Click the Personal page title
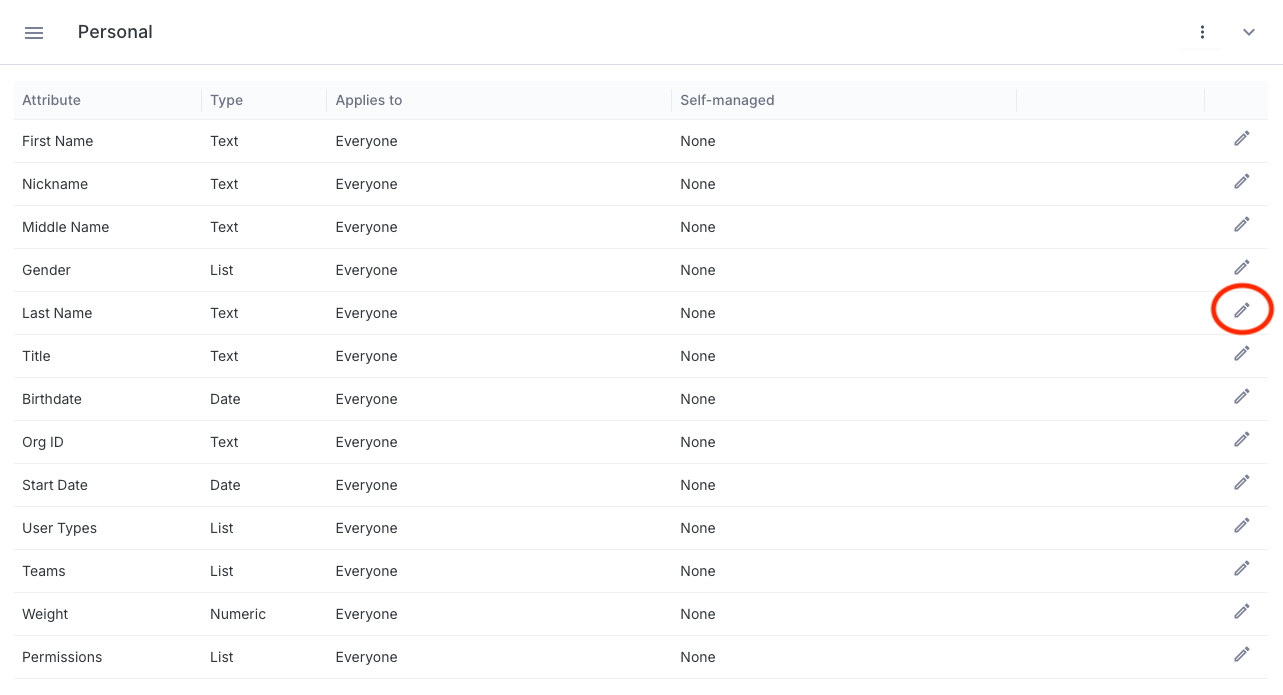The height and width of the screenshot is (695, 1283). [115, 32]
